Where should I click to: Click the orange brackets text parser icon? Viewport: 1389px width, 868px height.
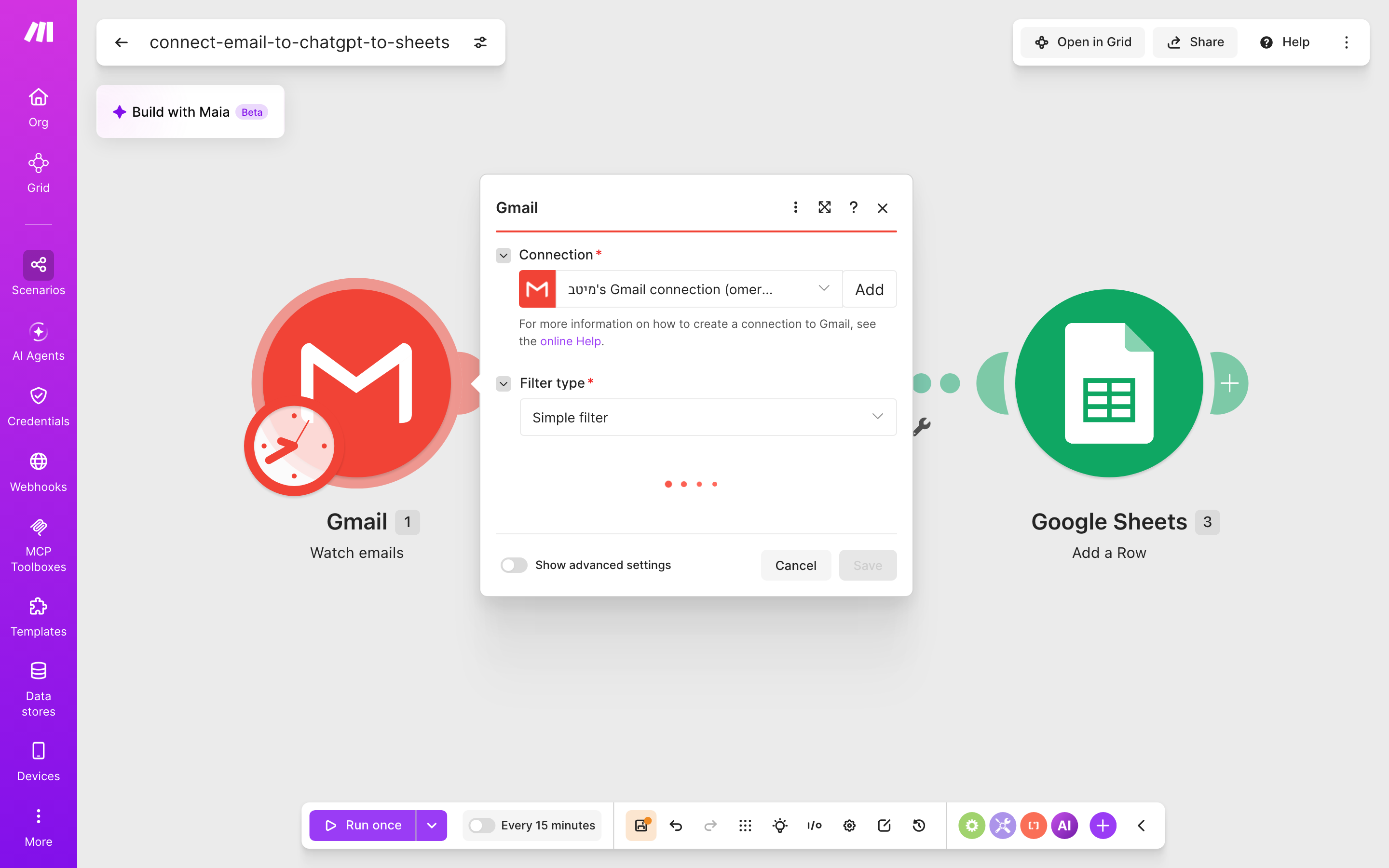pyautogui.click(x=1033, y=826)
